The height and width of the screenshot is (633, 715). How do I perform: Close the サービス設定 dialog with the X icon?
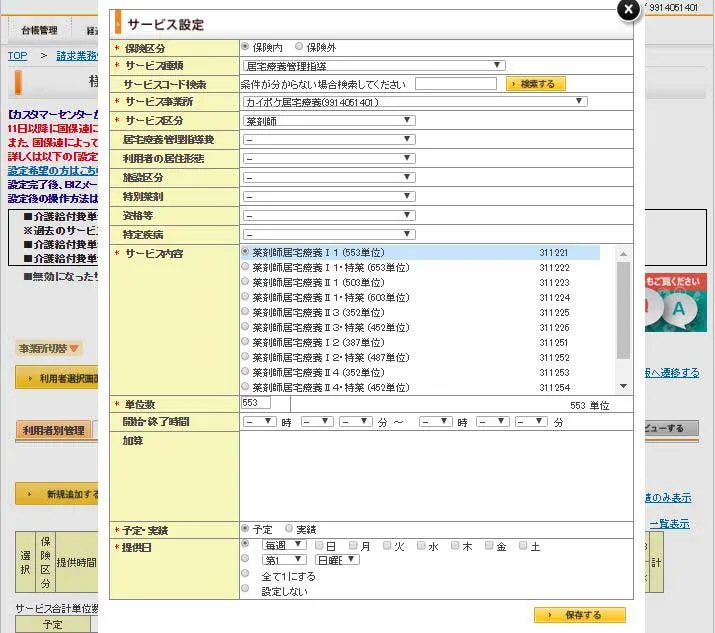click(x=627, y=10)
